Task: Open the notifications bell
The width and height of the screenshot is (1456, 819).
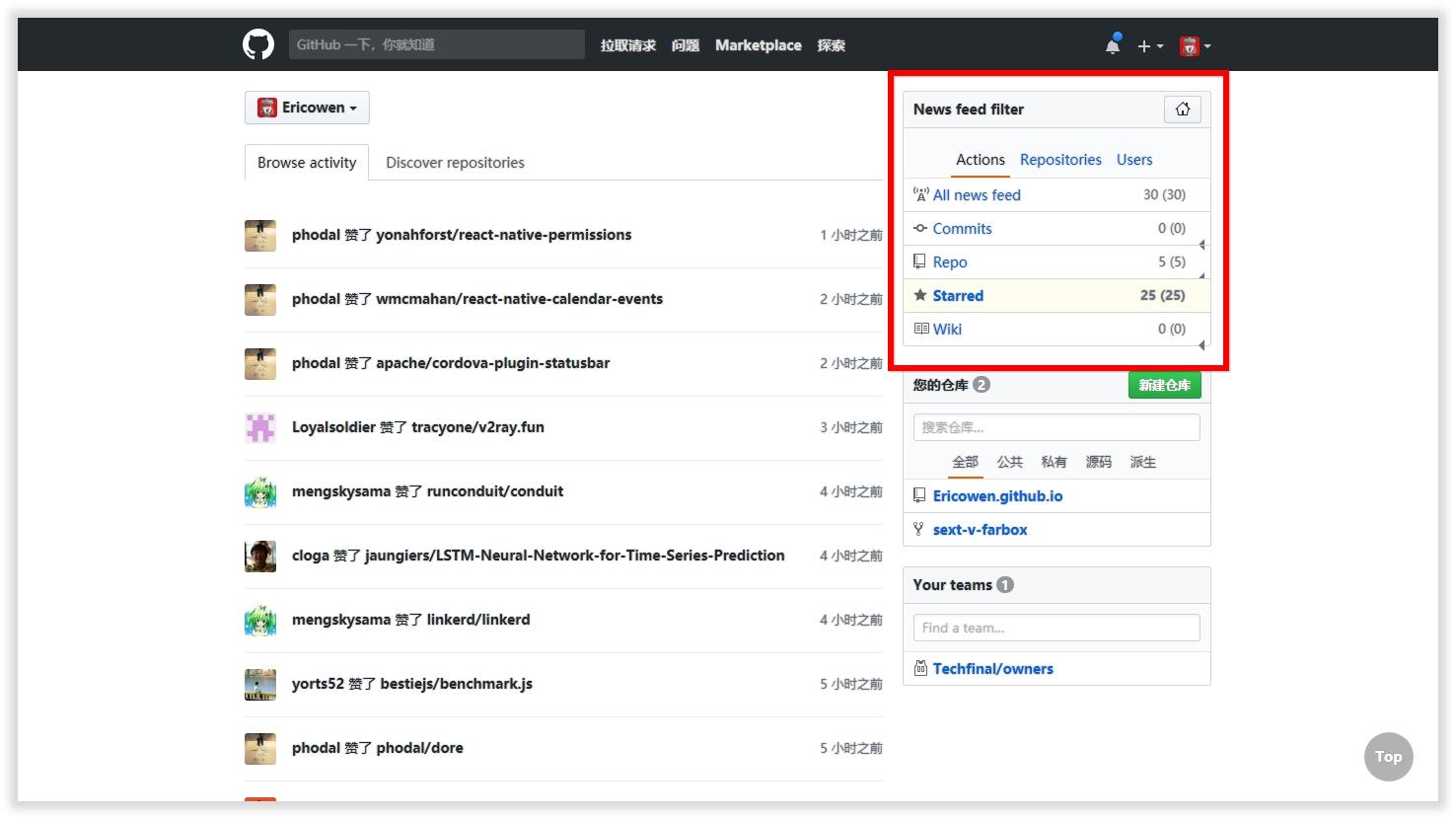Action: 1113,45
